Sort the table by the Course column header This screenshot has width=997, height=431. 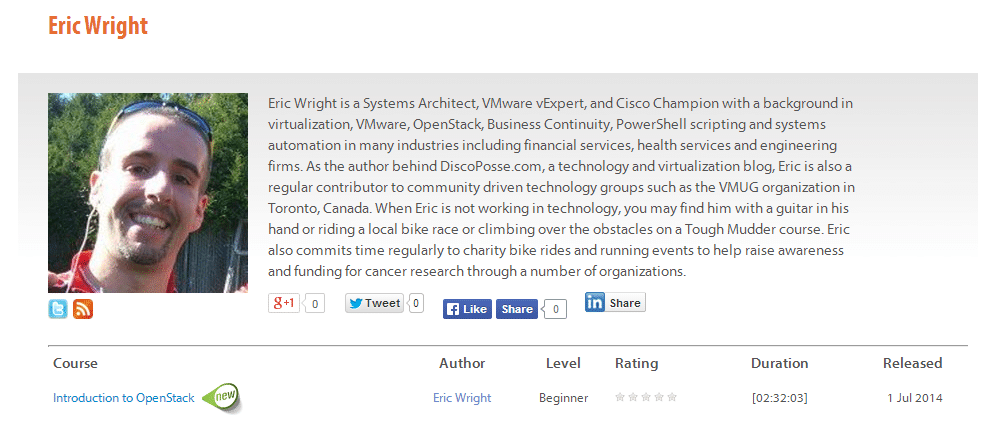(75, 363)
